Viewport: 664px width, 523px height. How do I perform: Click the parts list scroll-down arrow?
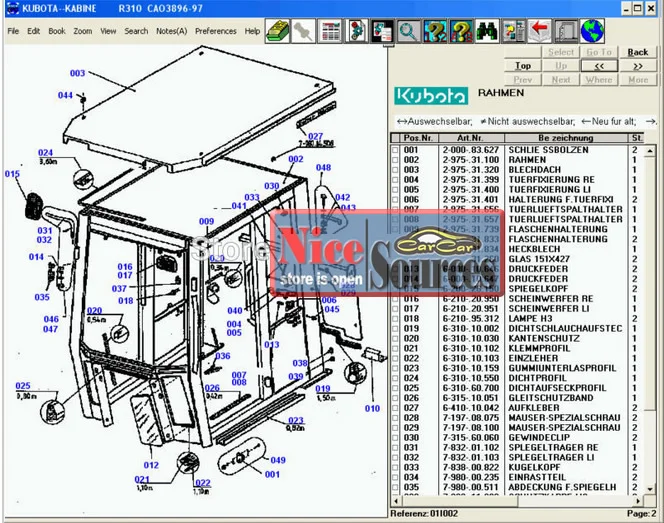(650, 489)
